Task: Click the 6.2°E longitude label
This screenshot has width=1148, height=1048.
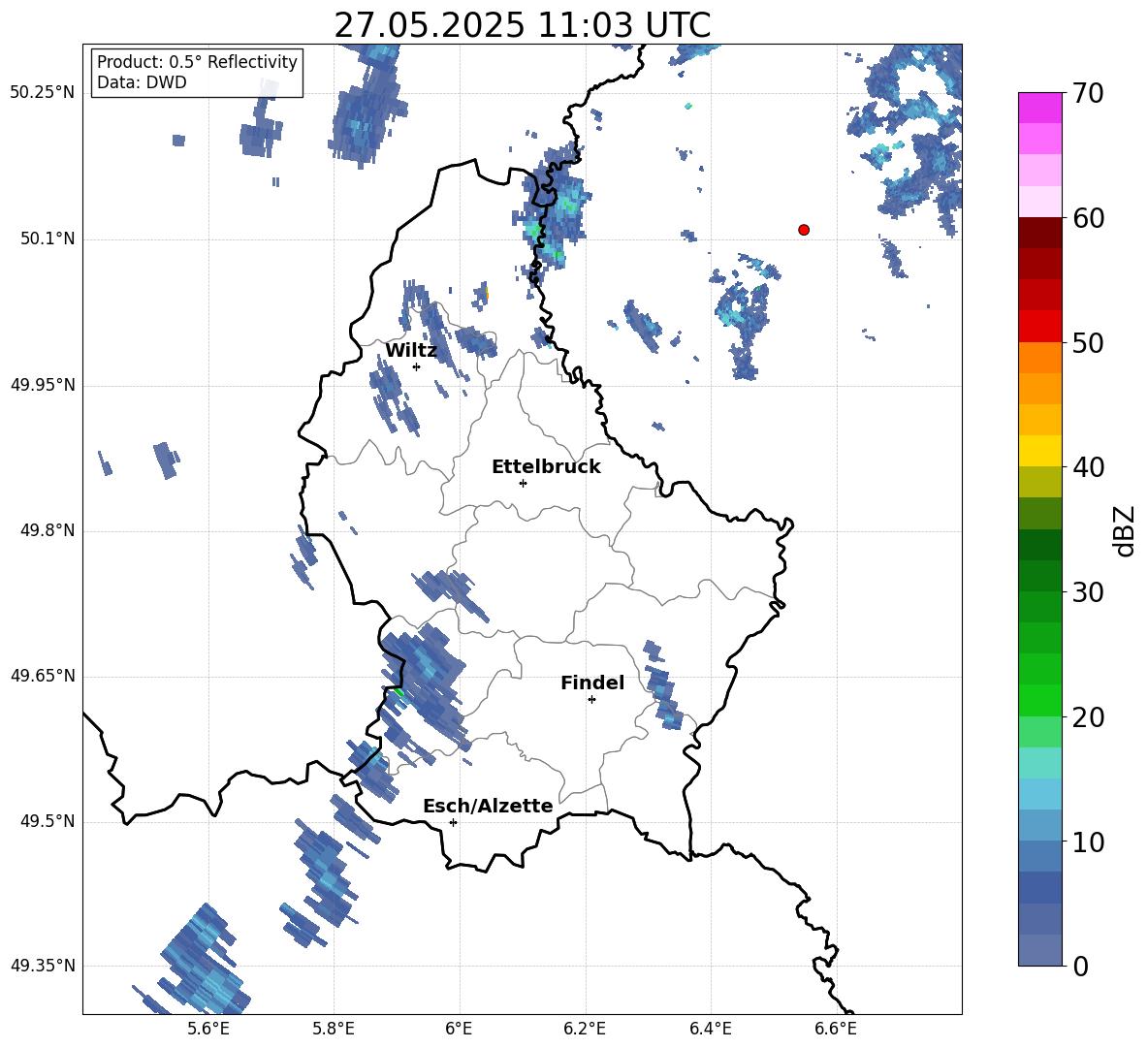Action: [585, 1029]
